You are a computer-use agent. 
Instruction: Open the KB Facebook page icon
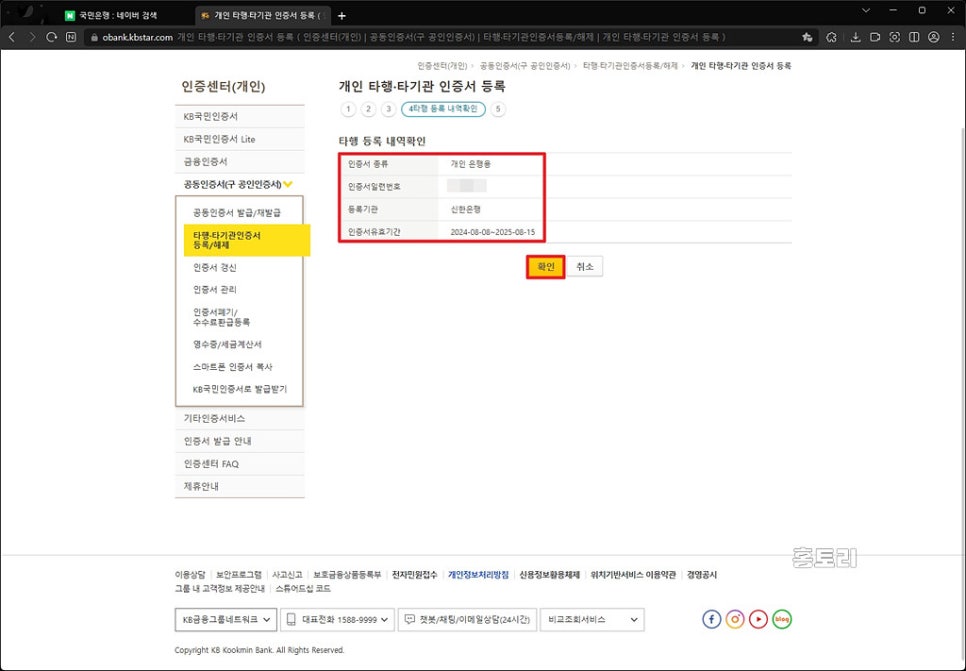pos(711,619)
